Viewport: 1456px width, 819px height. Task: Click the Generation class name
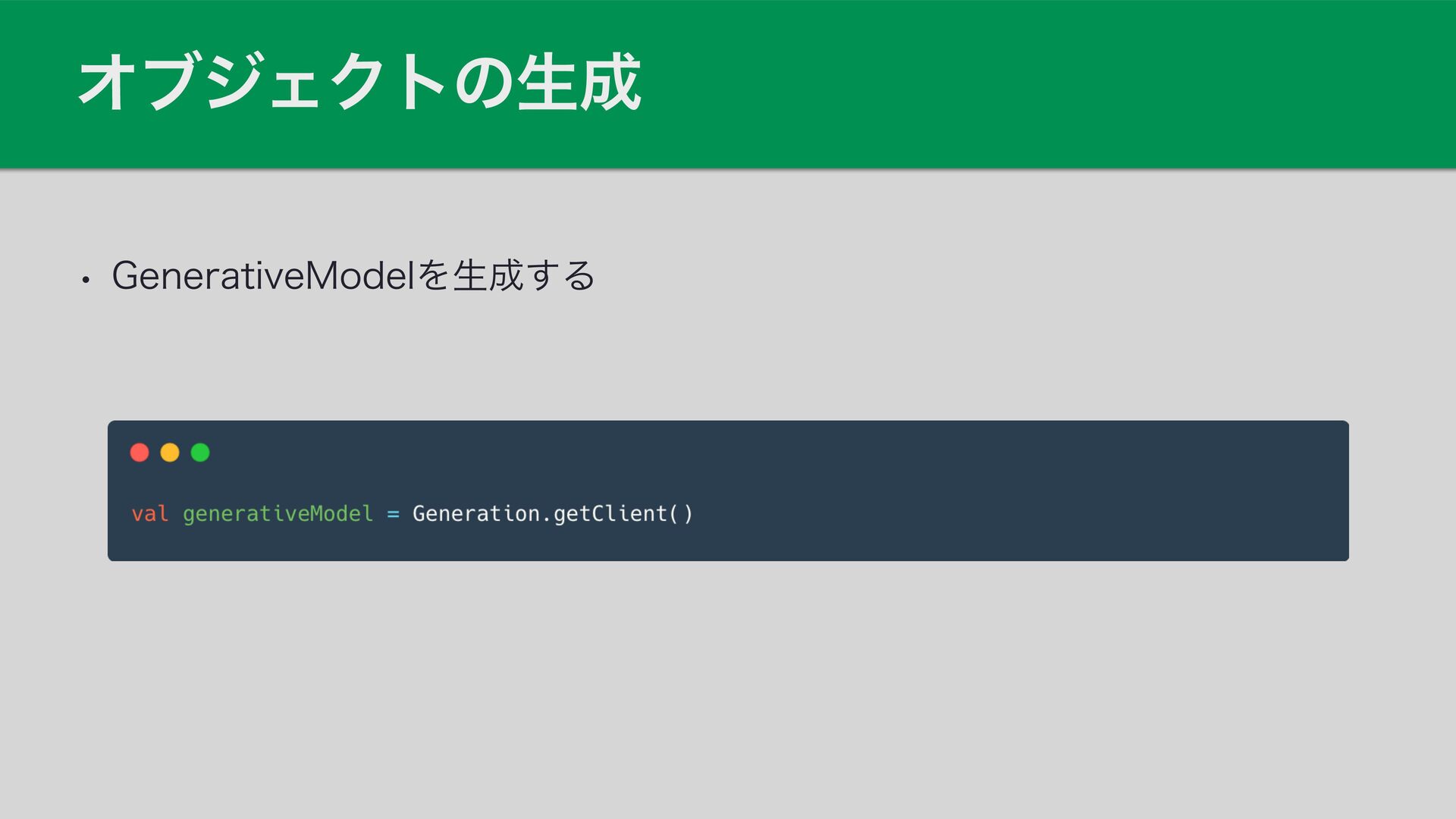pos(476,514)
